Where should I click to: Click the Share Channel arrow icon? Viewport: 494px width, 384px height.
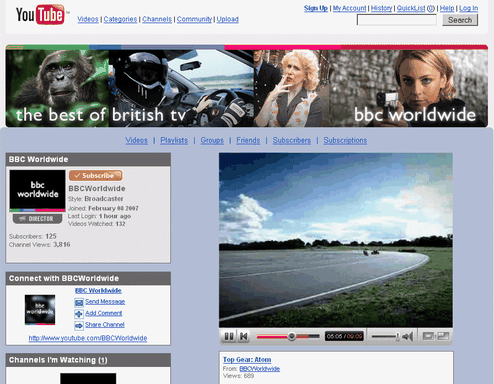79,325
